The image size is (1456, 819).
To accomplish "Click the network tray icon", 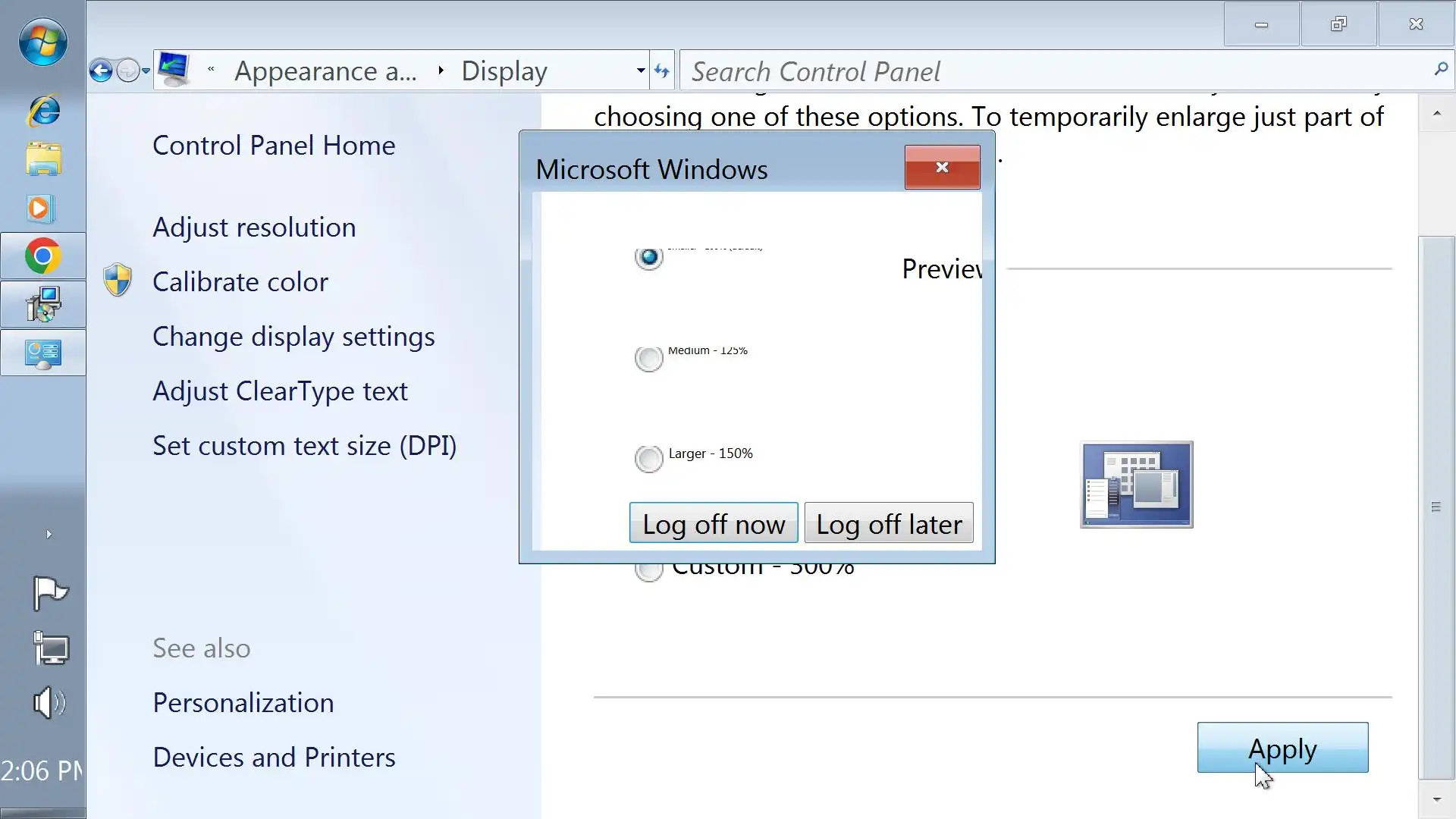I will pyautogui.click(x=51, y=648).
